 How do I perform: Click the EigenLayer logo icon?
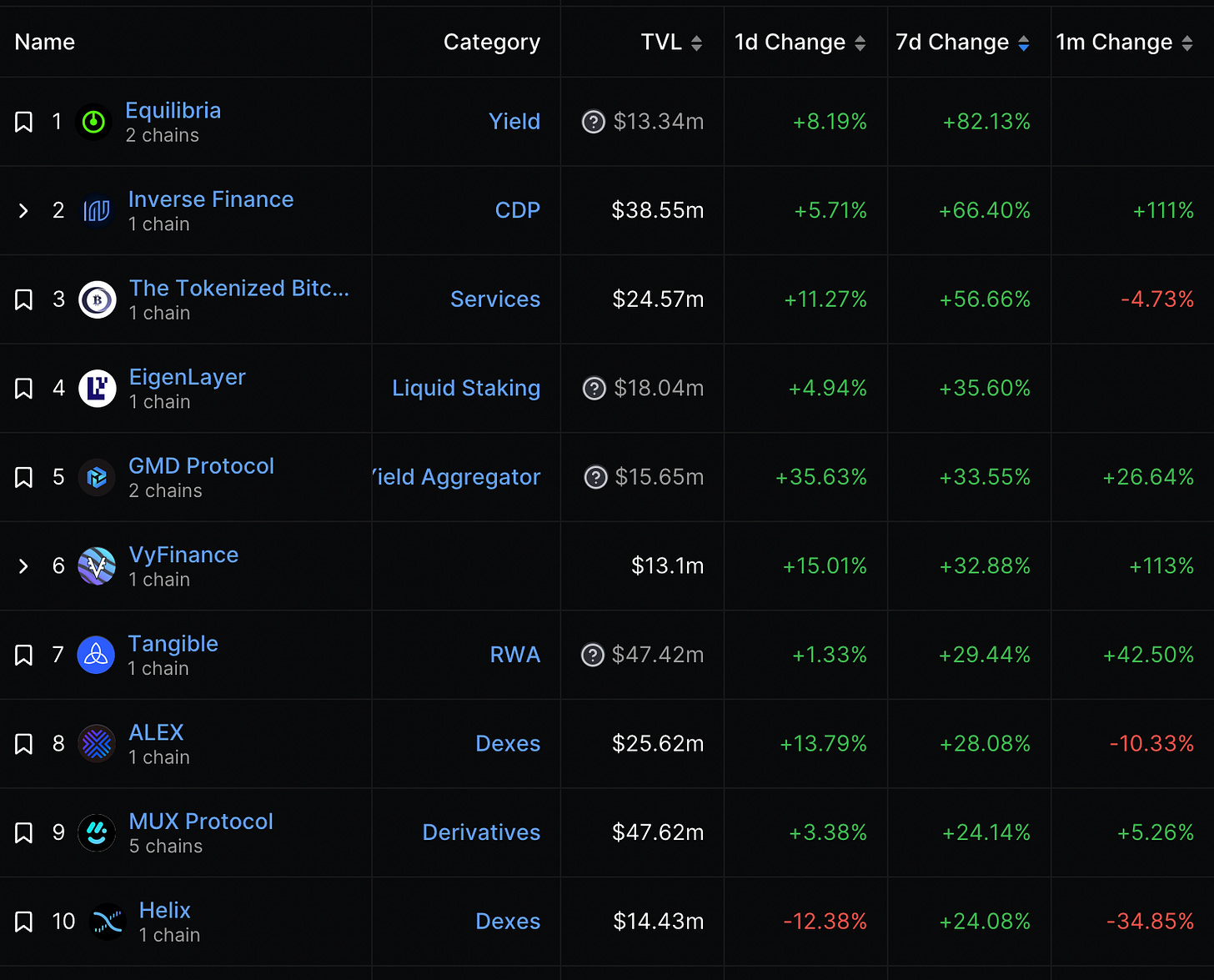pyautogui.click(x=98, y=389)
